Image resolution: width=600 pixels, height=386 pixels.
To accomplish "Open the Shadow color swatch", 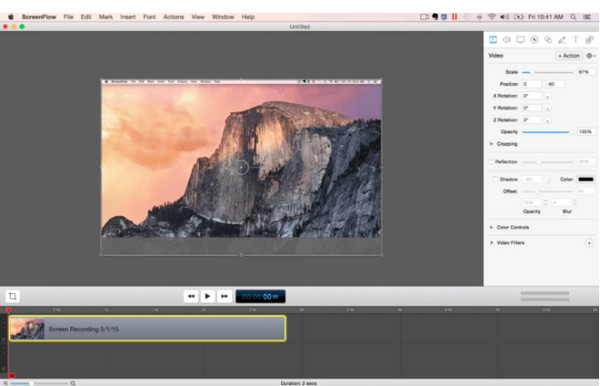I will (x=586, y=179).
